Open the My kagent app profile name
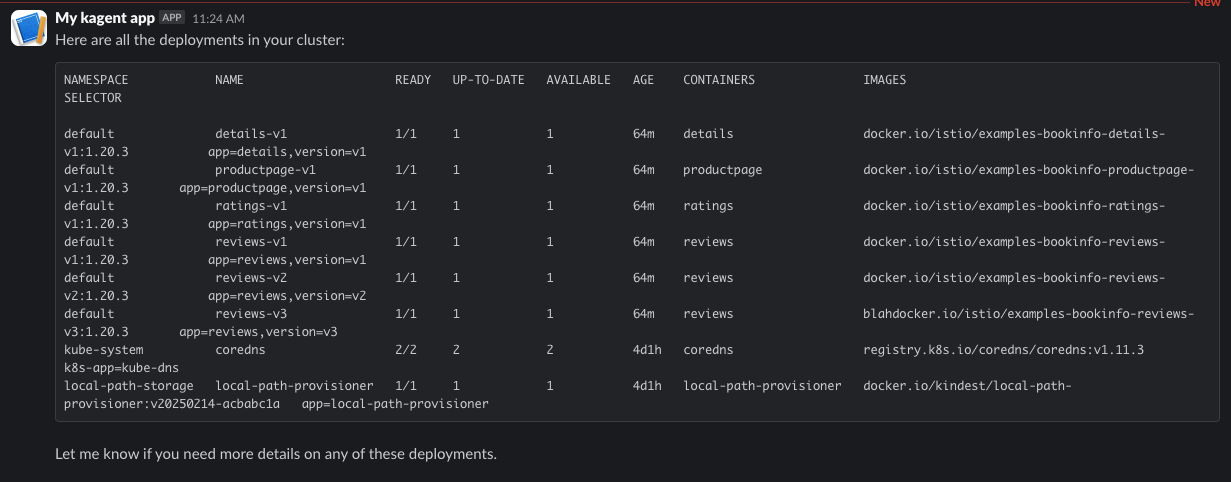This screenshot has height=482, width=1231. pos(105,18)
